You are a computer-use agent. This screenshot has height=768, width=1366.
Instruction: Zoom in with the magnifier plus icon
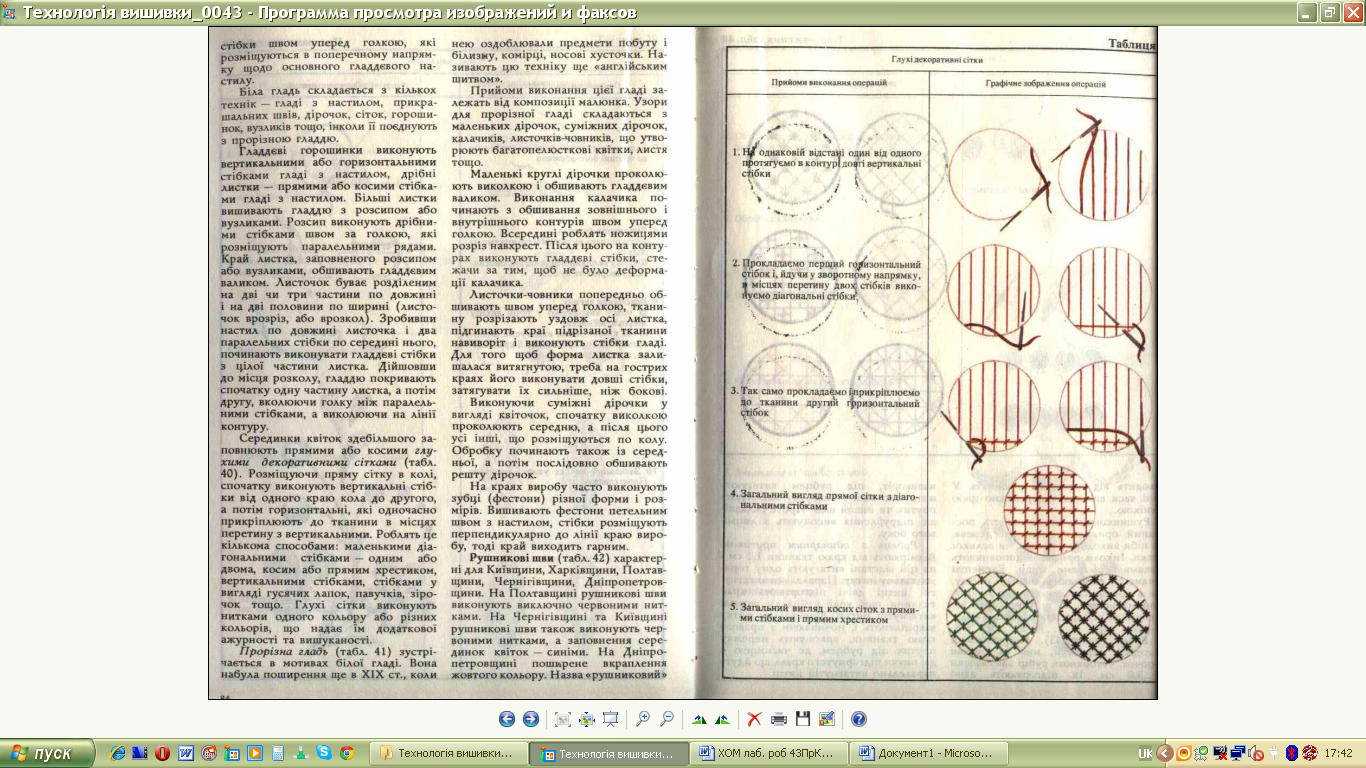pyautogui.click(x=643, y=719)
